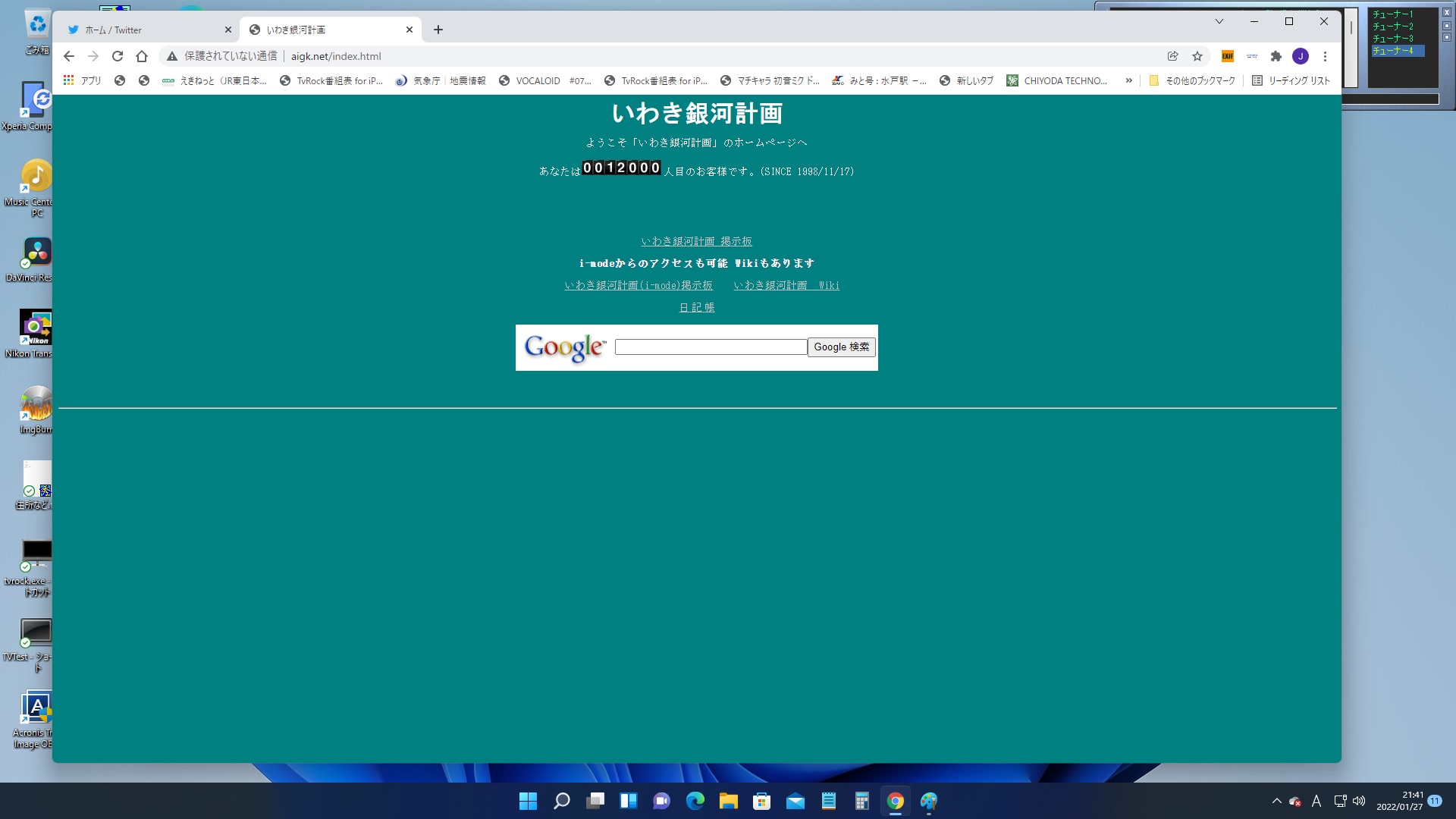Open a new tab with plus button

click(x=438, y=30)
